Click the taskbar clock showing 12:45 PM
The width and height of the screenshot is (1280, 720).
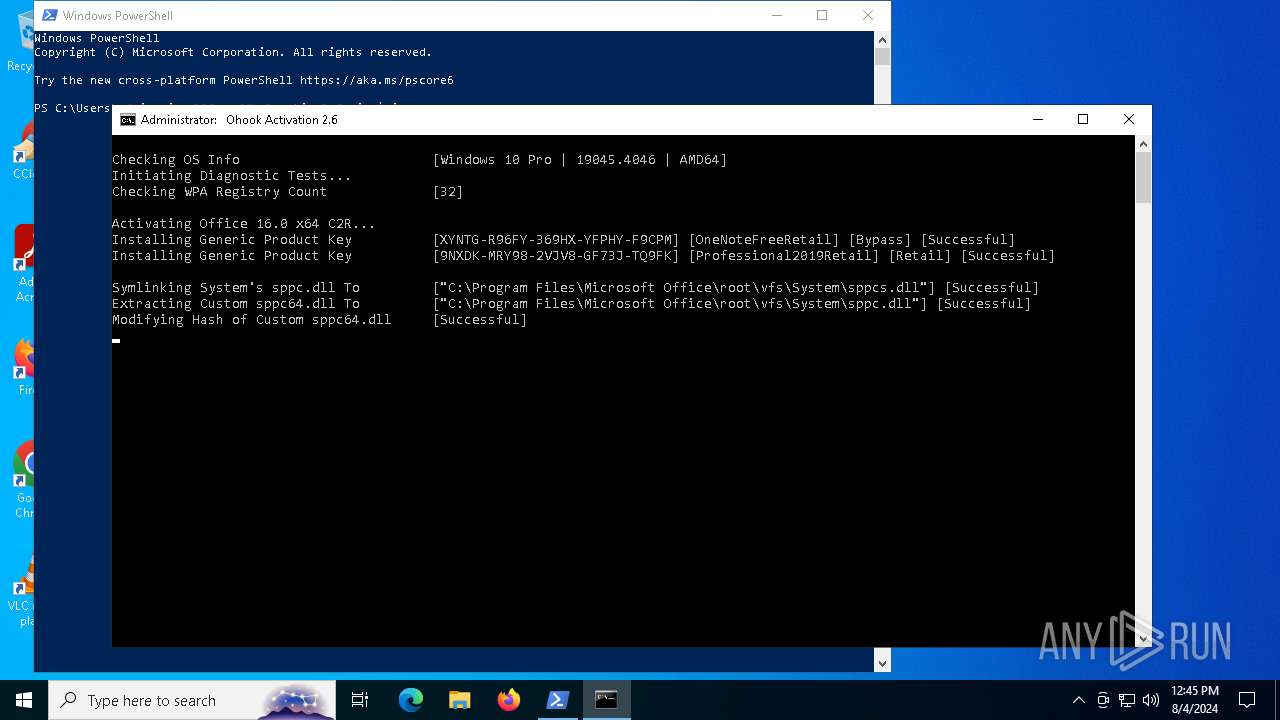tap(1194, 700)
